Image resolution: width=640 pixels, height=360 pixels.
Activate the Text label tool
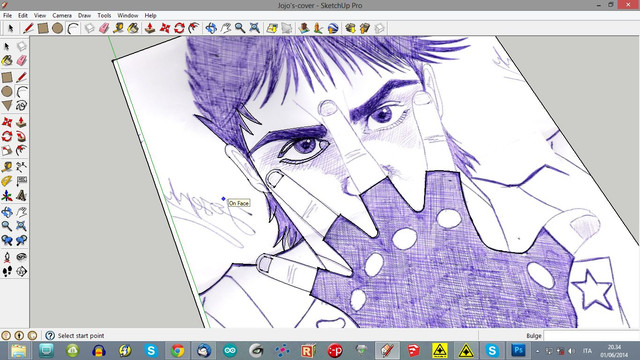21,181
